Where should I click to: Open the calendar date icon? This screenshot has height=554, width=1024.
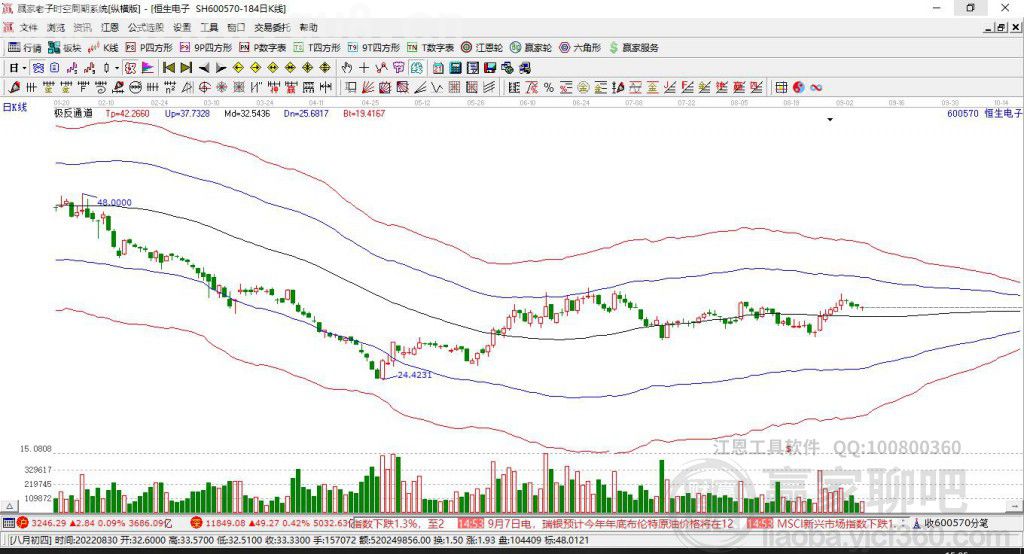(438, 68)
